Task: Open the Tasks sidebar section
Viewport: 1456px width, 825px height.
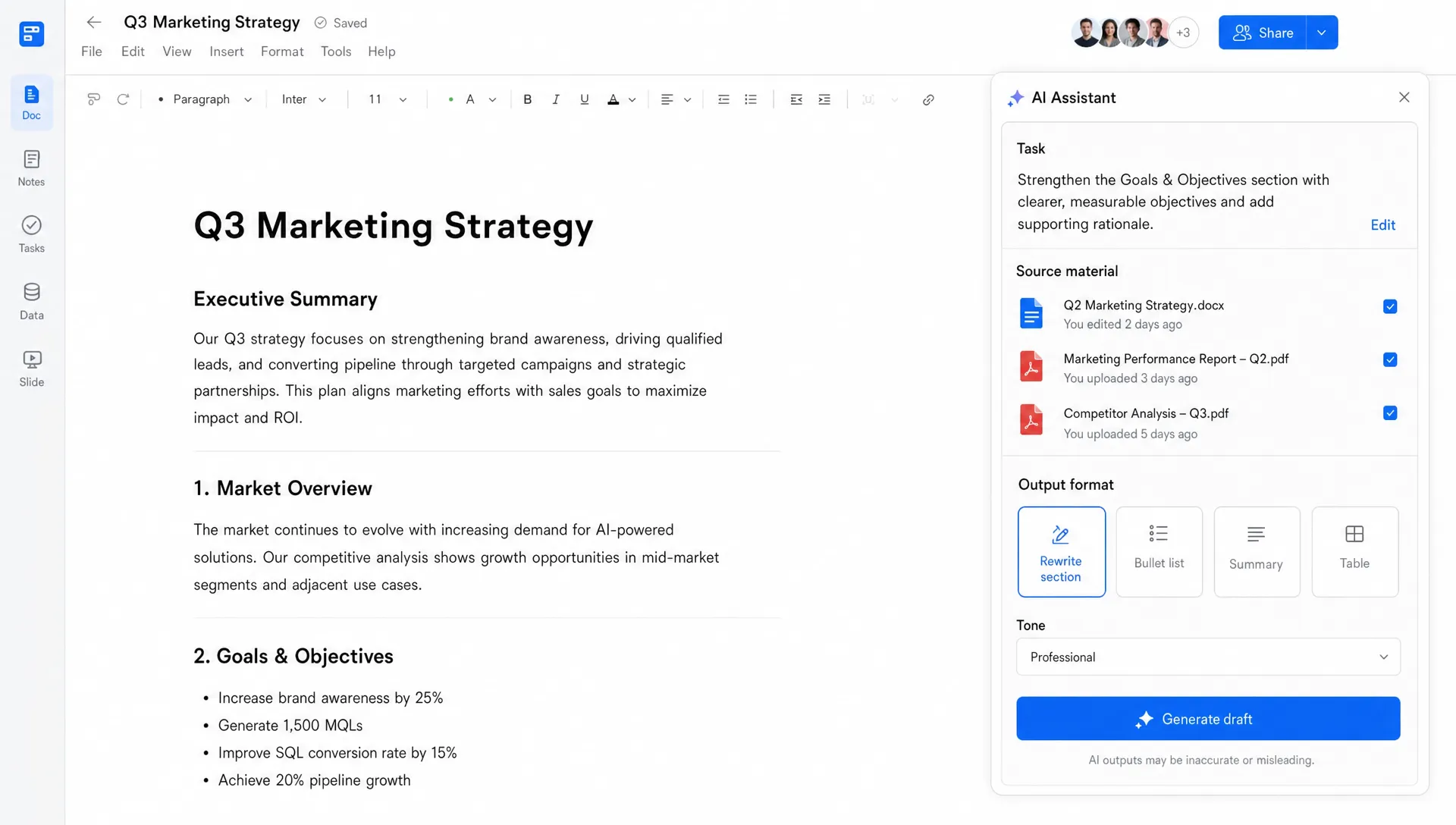Action: point(31,234)
